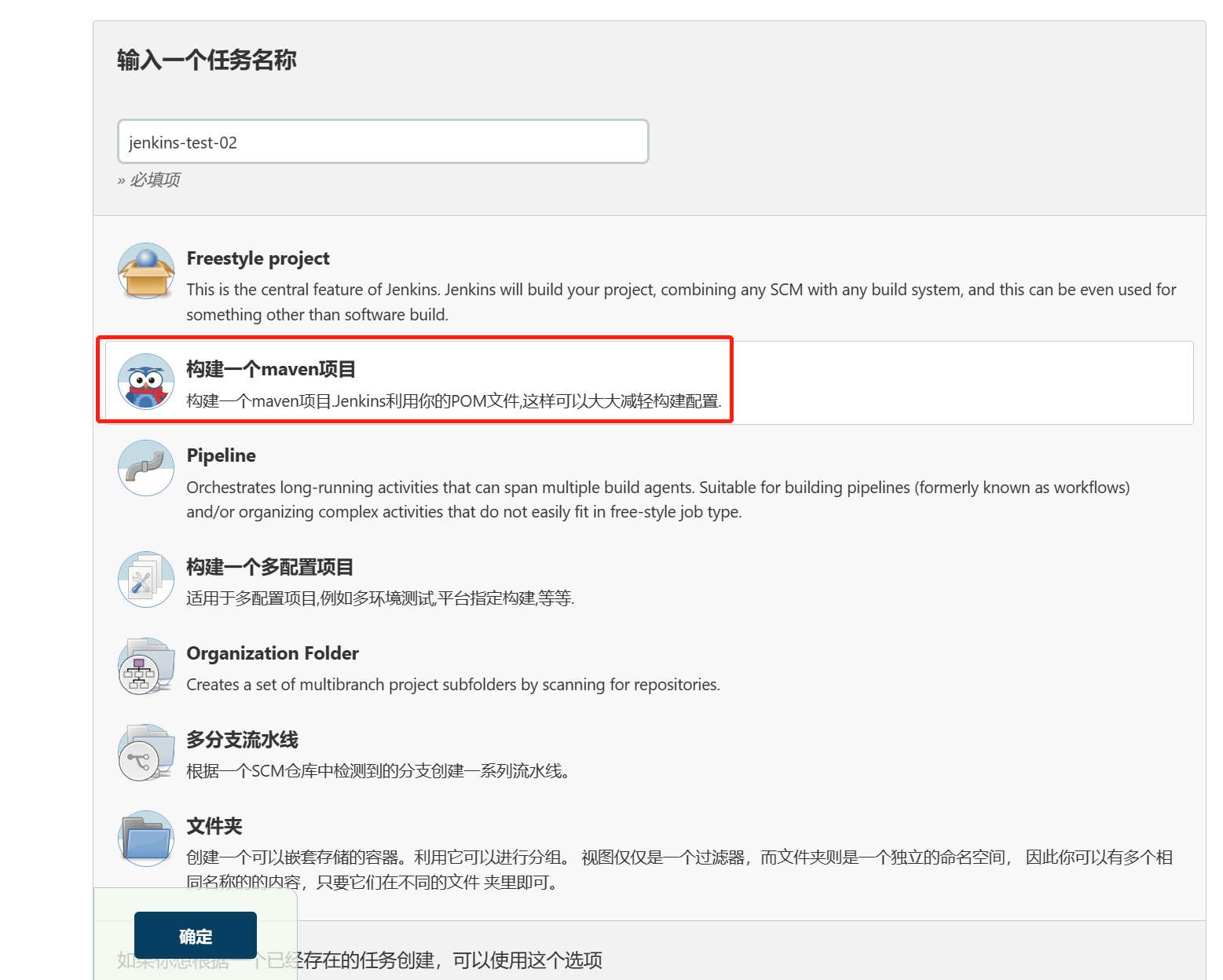Select the 构建一个多配置项目 title
The height and width of the screenshot is (980, 1223).
(x=269, y=567)
